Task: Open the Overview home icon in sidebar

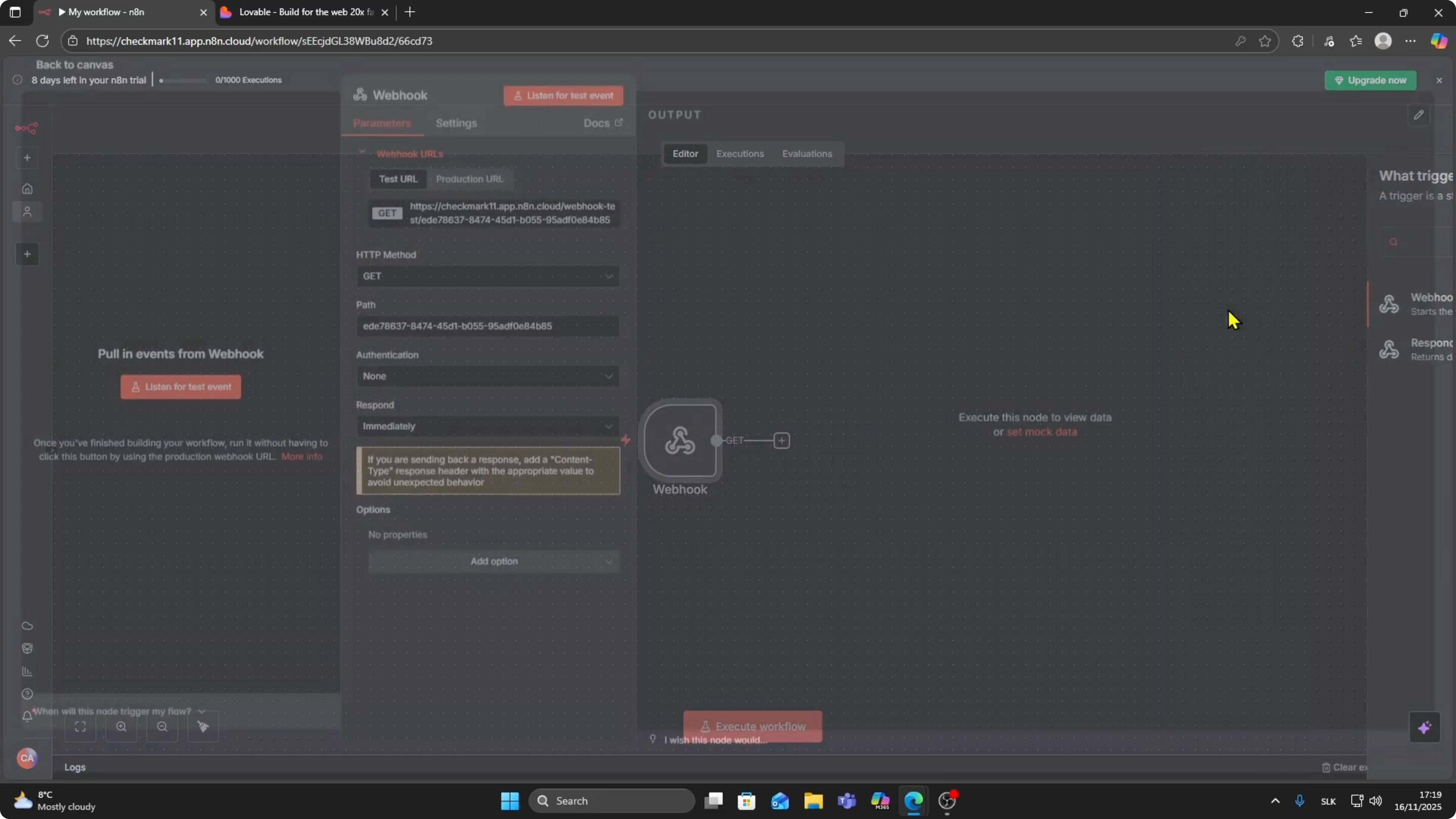Action: coord(27,189)
